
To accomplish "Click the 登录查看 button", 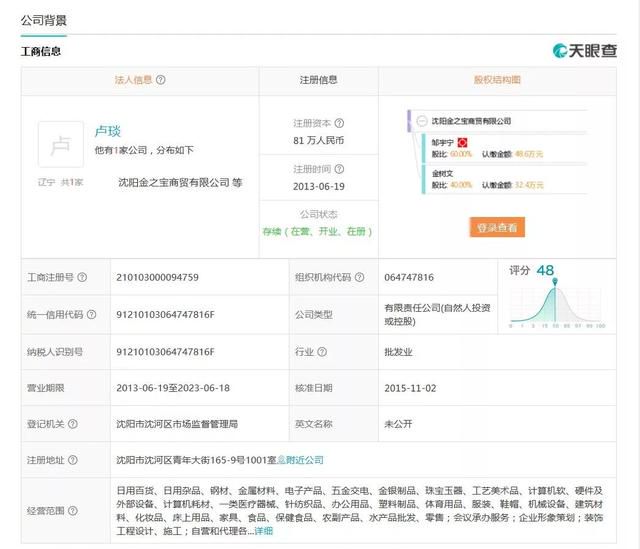I will (x=497, y=227).
